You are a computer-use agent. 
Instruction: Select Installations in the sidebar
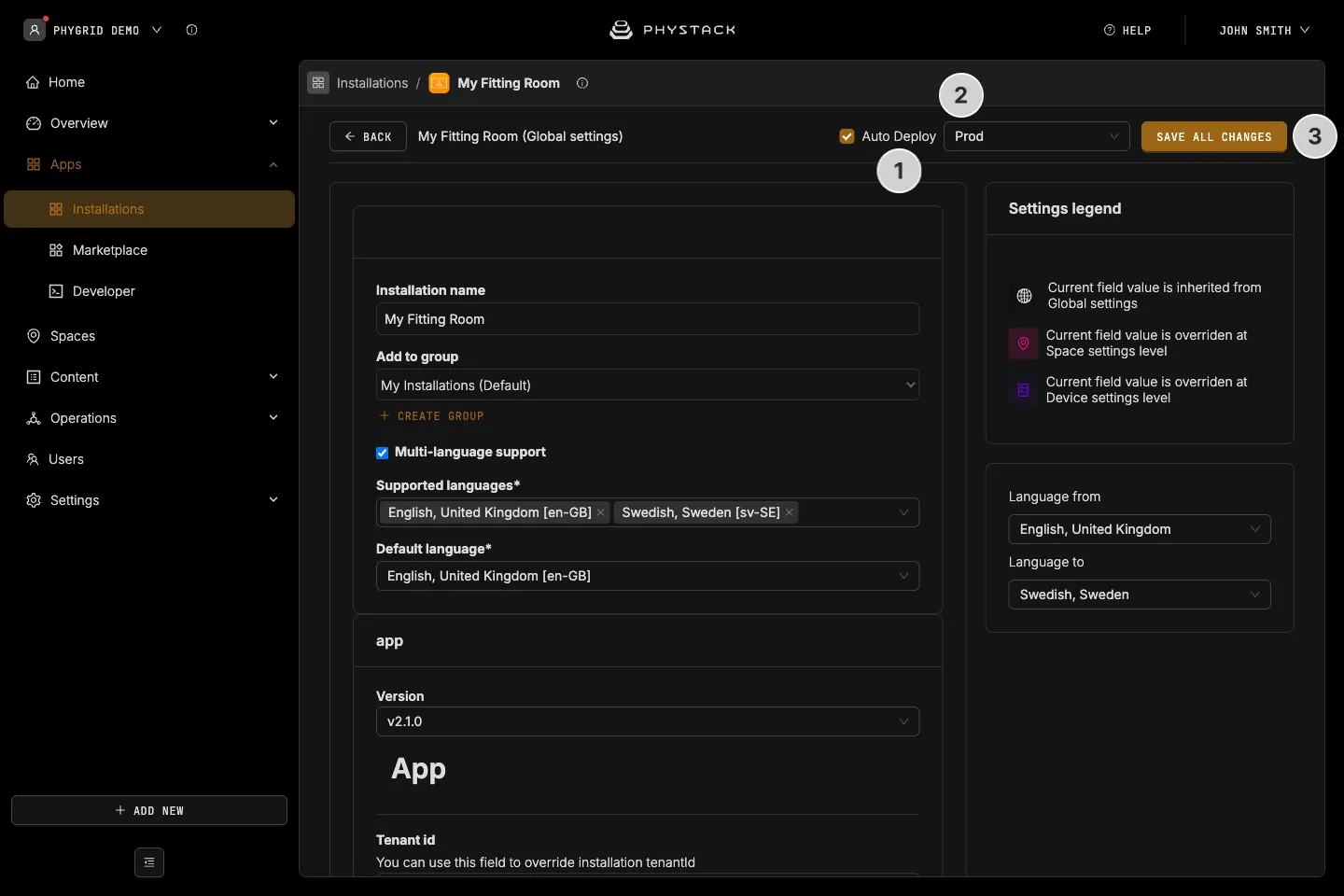[x=149, y=209]
